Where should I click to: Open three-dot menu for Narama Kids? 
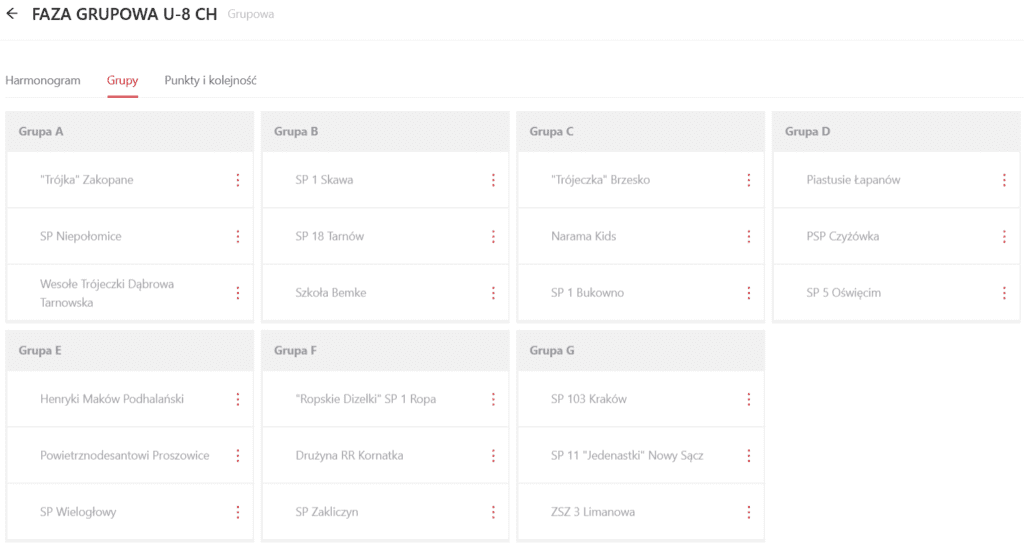click(749, 237)
